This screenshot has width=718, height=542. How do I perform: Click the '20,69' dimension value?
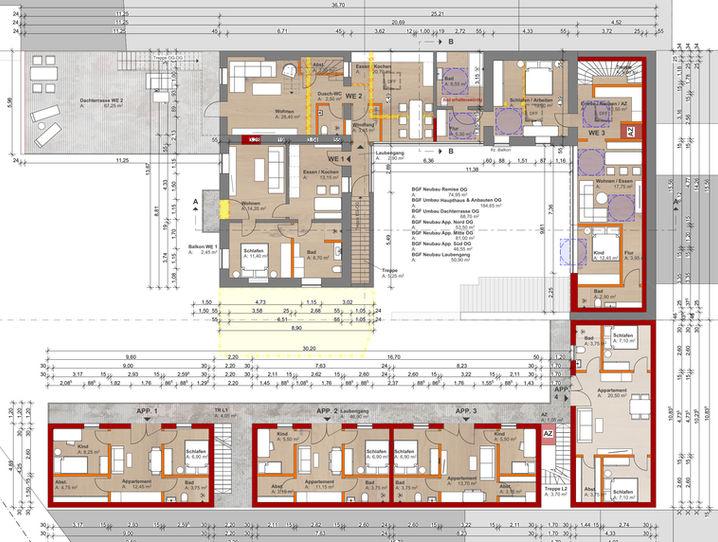[398, 22]
